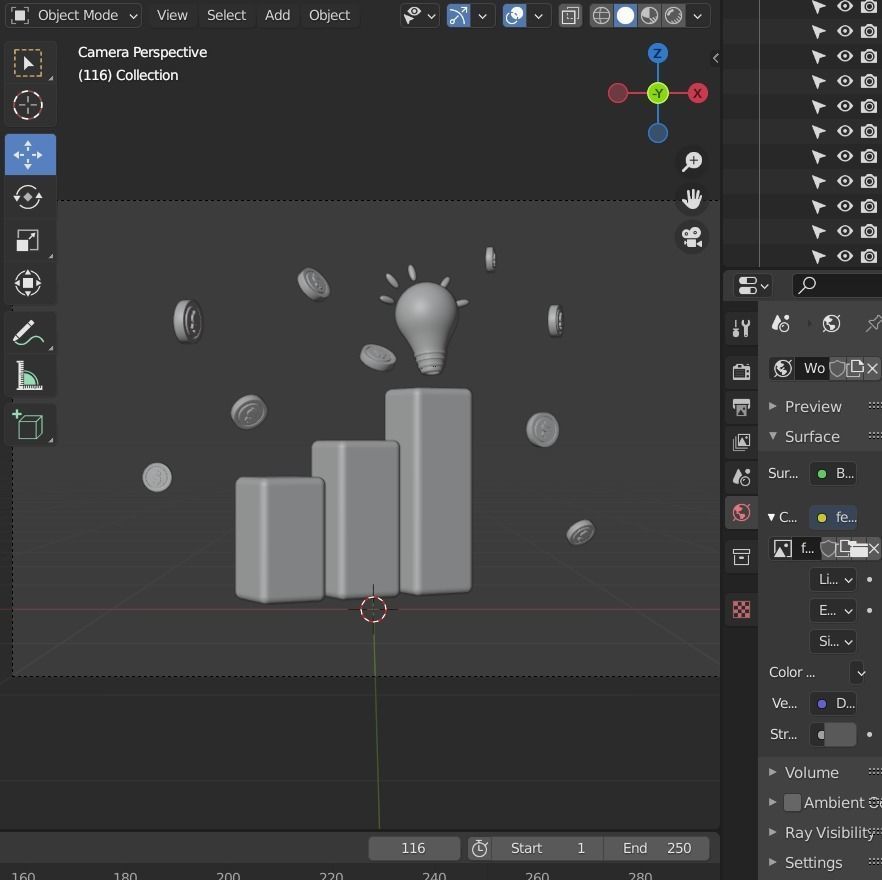Click the Vector D... input button

point(834,703)
